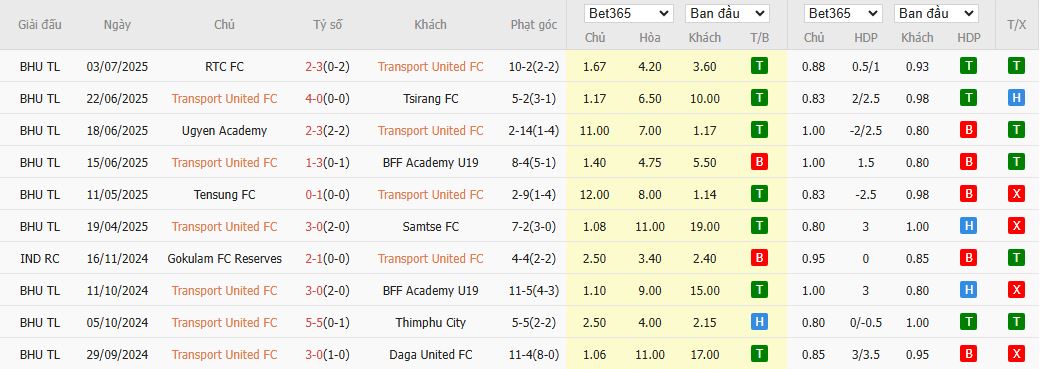Click the Tỷ số column header
Image resolution: width=1040 pixels, height=369 pixels.
[x=328, y=25]
